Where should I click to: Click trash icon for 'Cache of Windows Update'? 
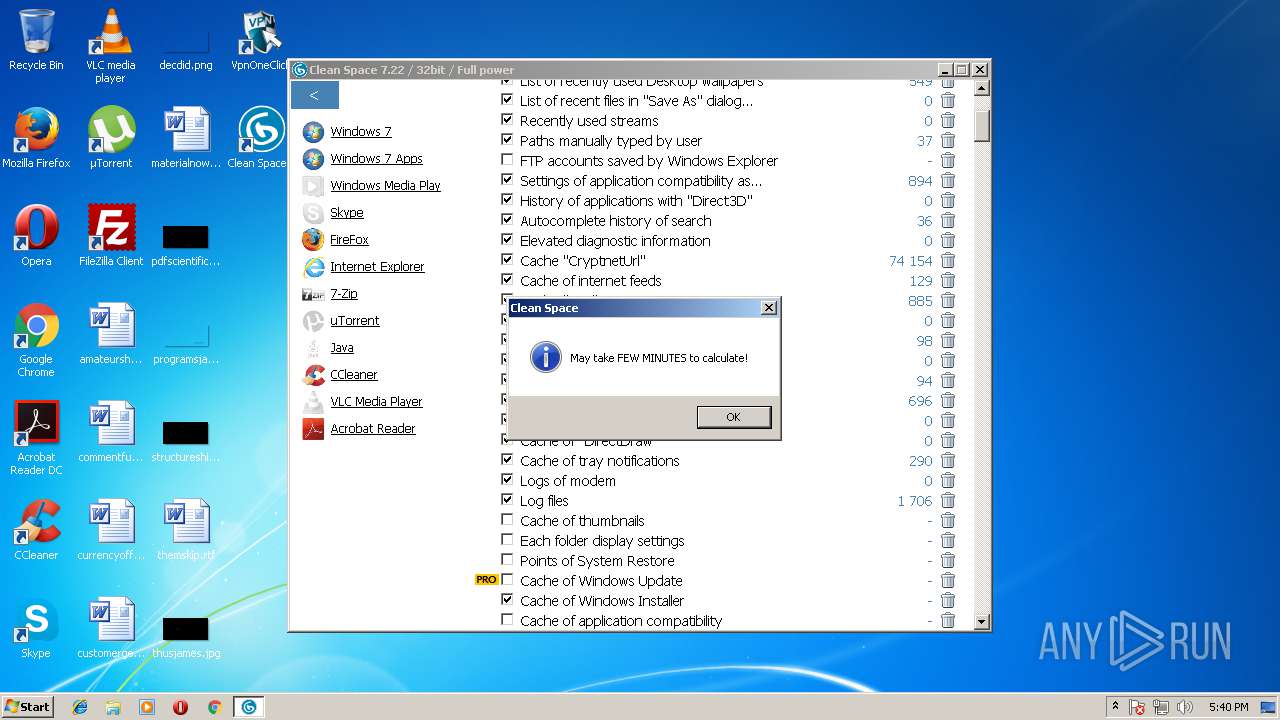[948, 581]
